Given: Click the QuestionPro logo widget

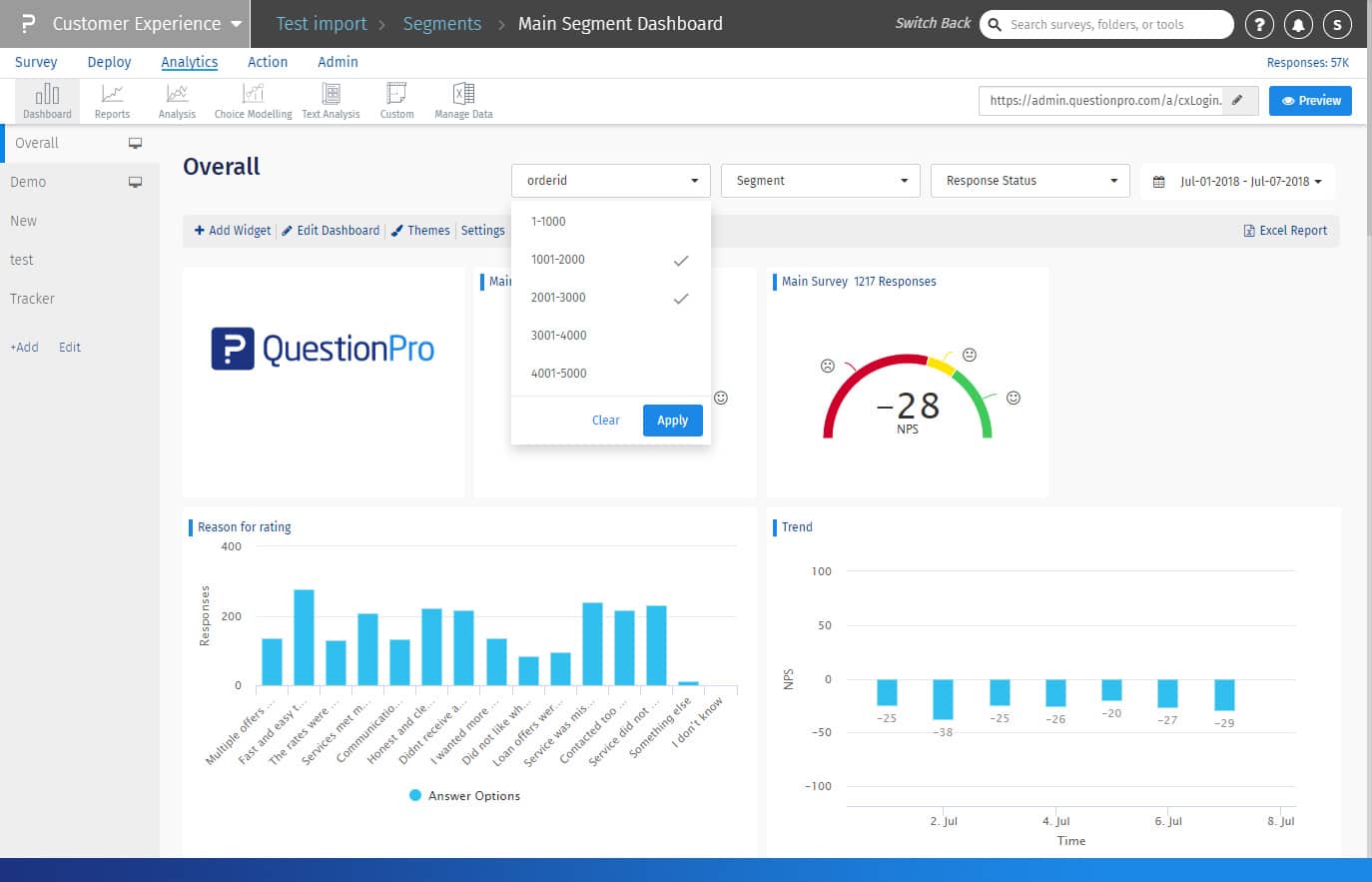Looking at the screenshot, I should 323,349.
